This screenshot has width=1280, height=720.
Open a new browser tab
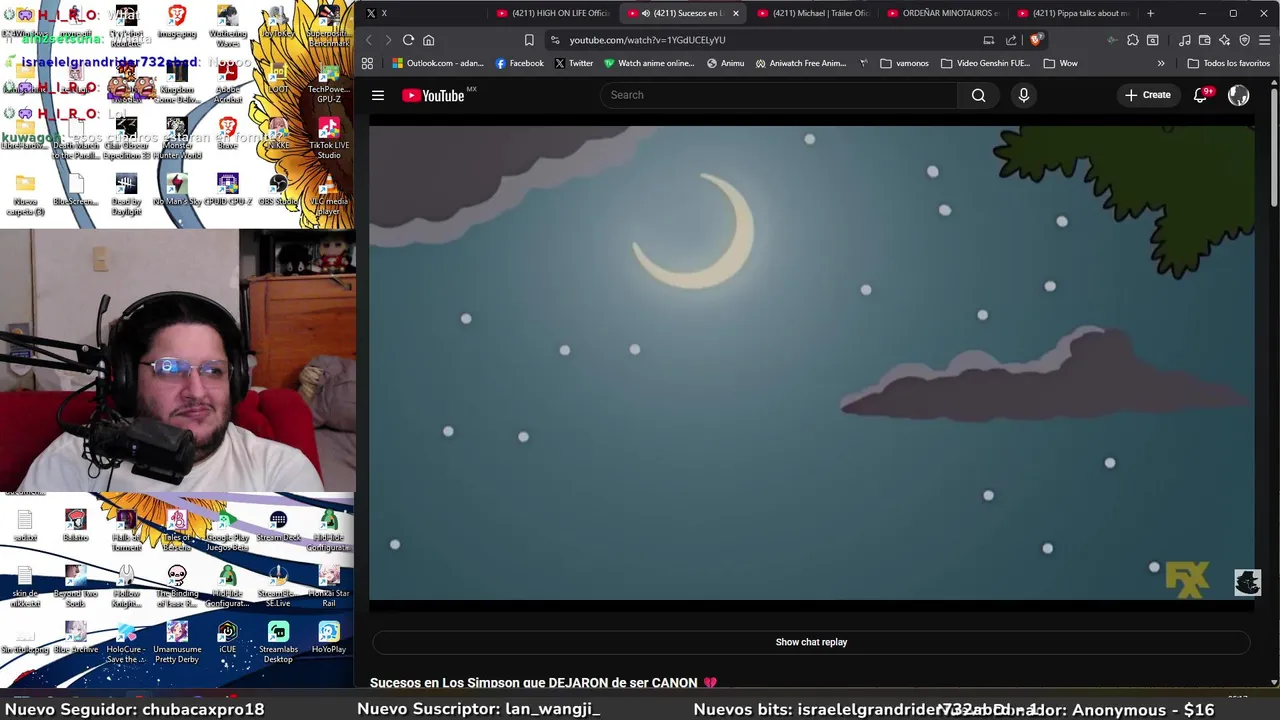[1150, 13]
